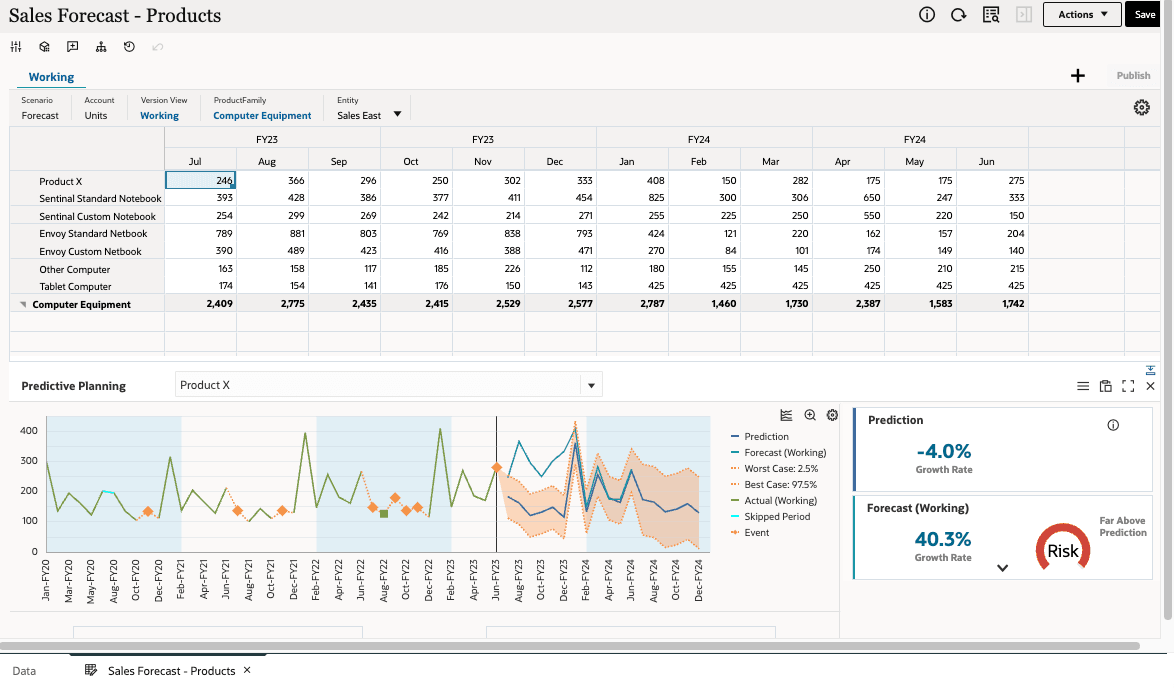This screenshot has width=1174, height=689.
Task: Maximize the Predictive Planning panel
Action: coord(1128,386)
